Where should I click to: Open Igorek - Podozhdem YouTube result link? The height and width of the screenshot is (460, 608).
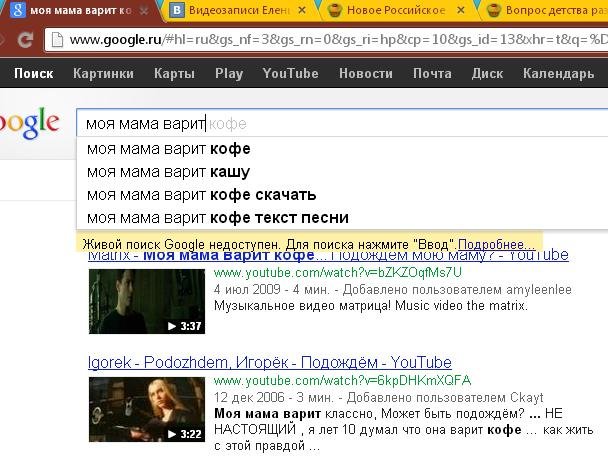(x=270, y=363)
